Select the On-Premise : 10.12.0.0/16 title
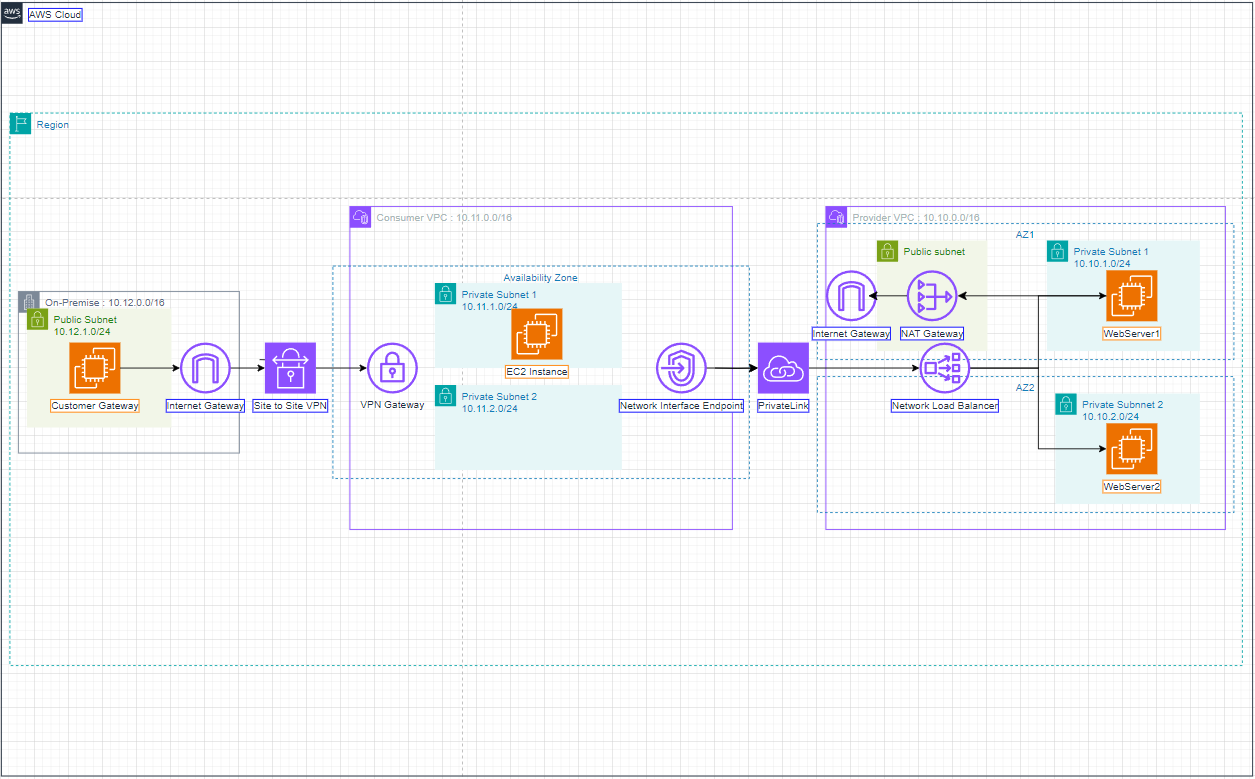This screenshot has width=1255, height=779. pyautogui.click(x=105, y=302)
